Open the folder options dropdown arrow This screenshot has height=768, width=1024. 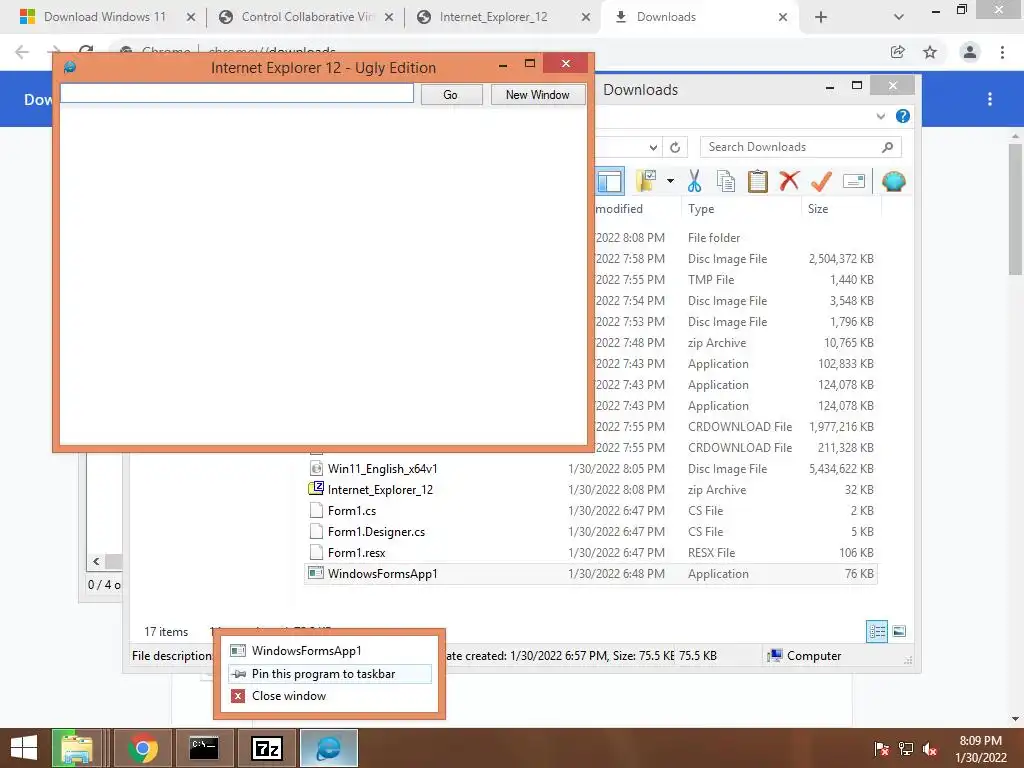670,181
